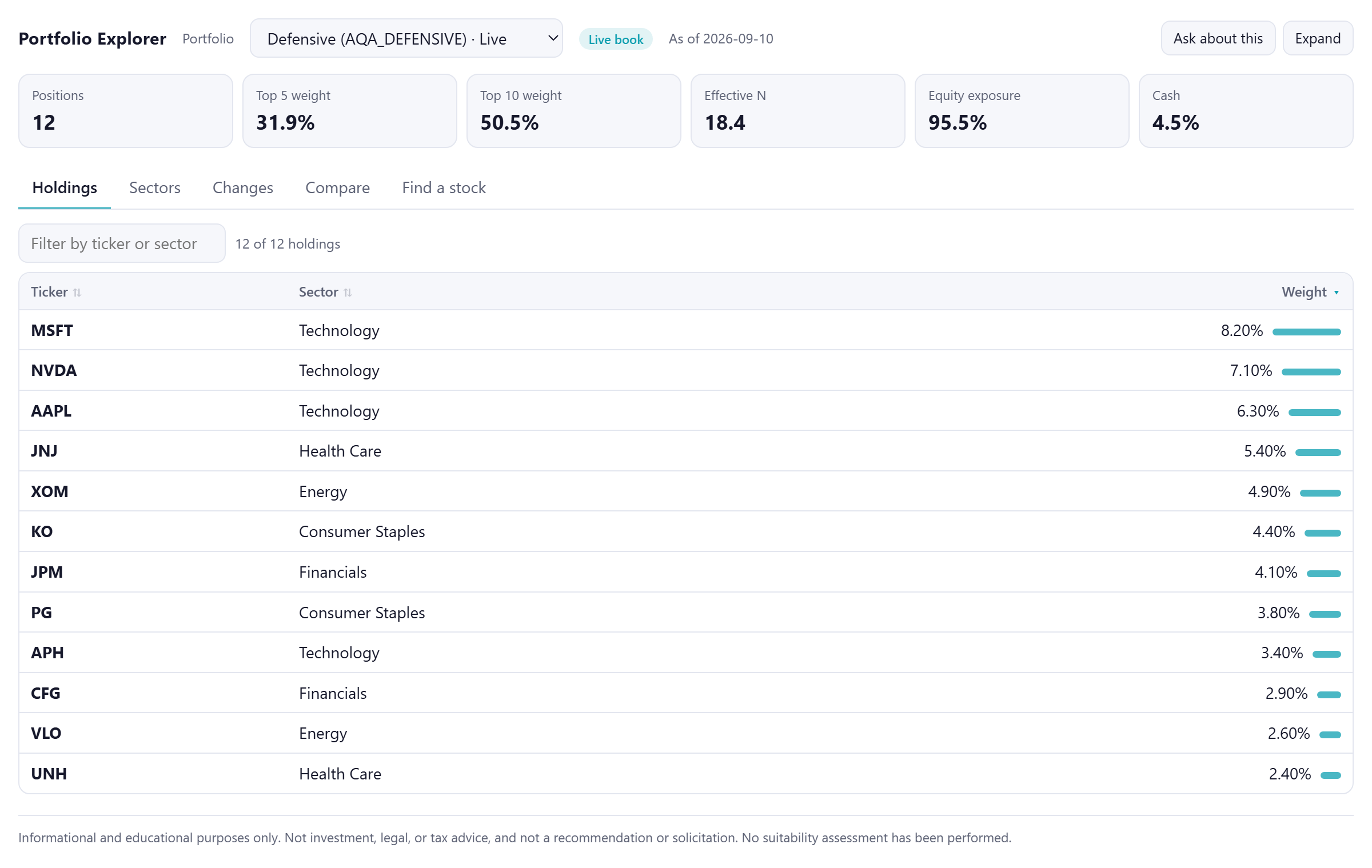Click the PG ticker cell

[41, 613]
